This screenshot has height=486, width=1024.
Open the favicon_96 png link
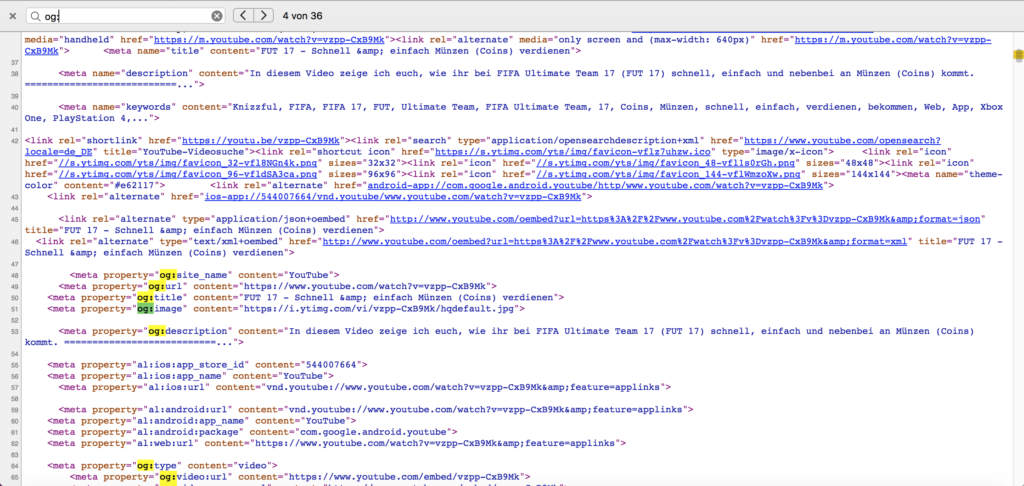click(189, 174)
